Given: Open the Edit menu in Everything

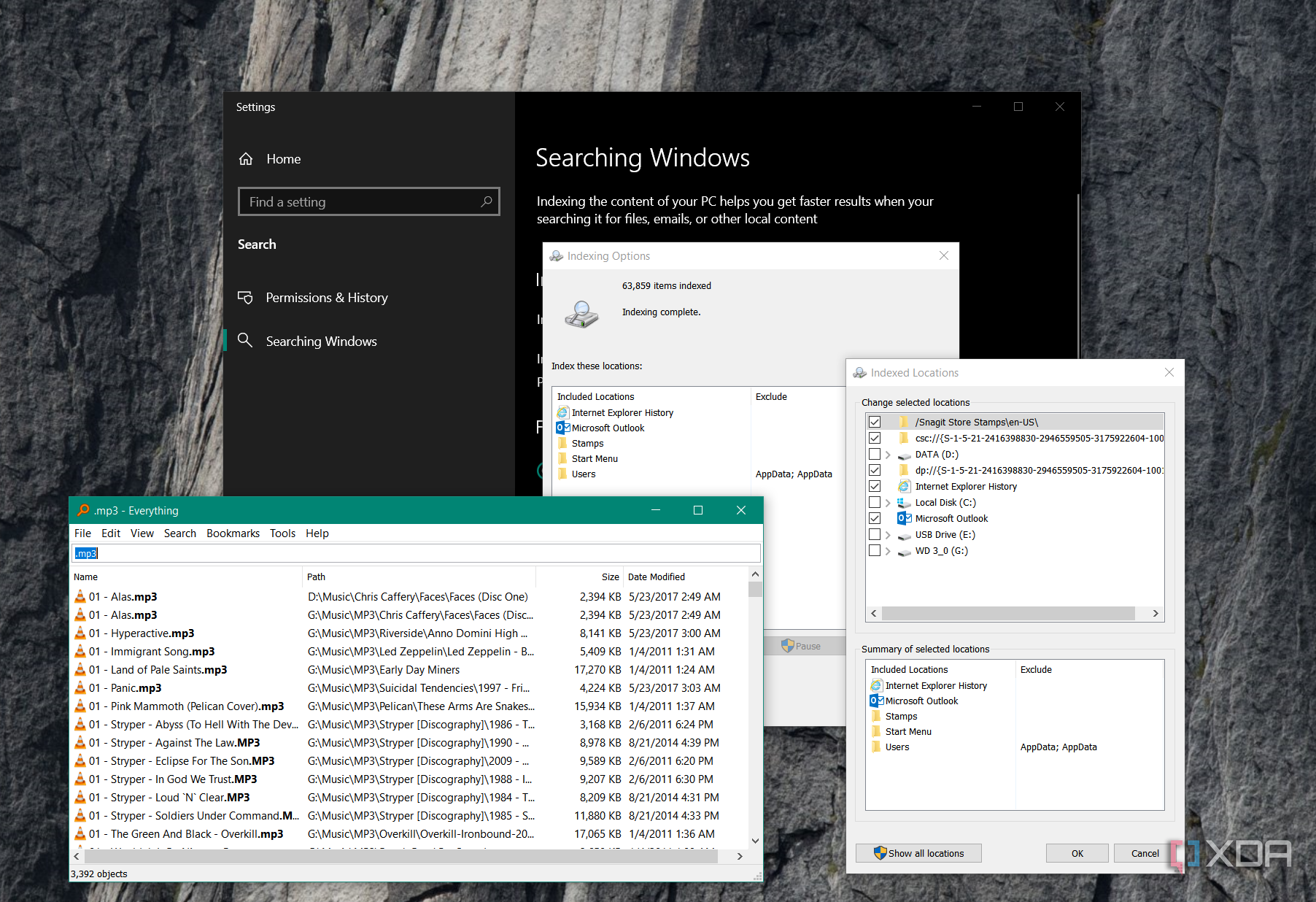Looking at the screenshot, I should 111,533.
